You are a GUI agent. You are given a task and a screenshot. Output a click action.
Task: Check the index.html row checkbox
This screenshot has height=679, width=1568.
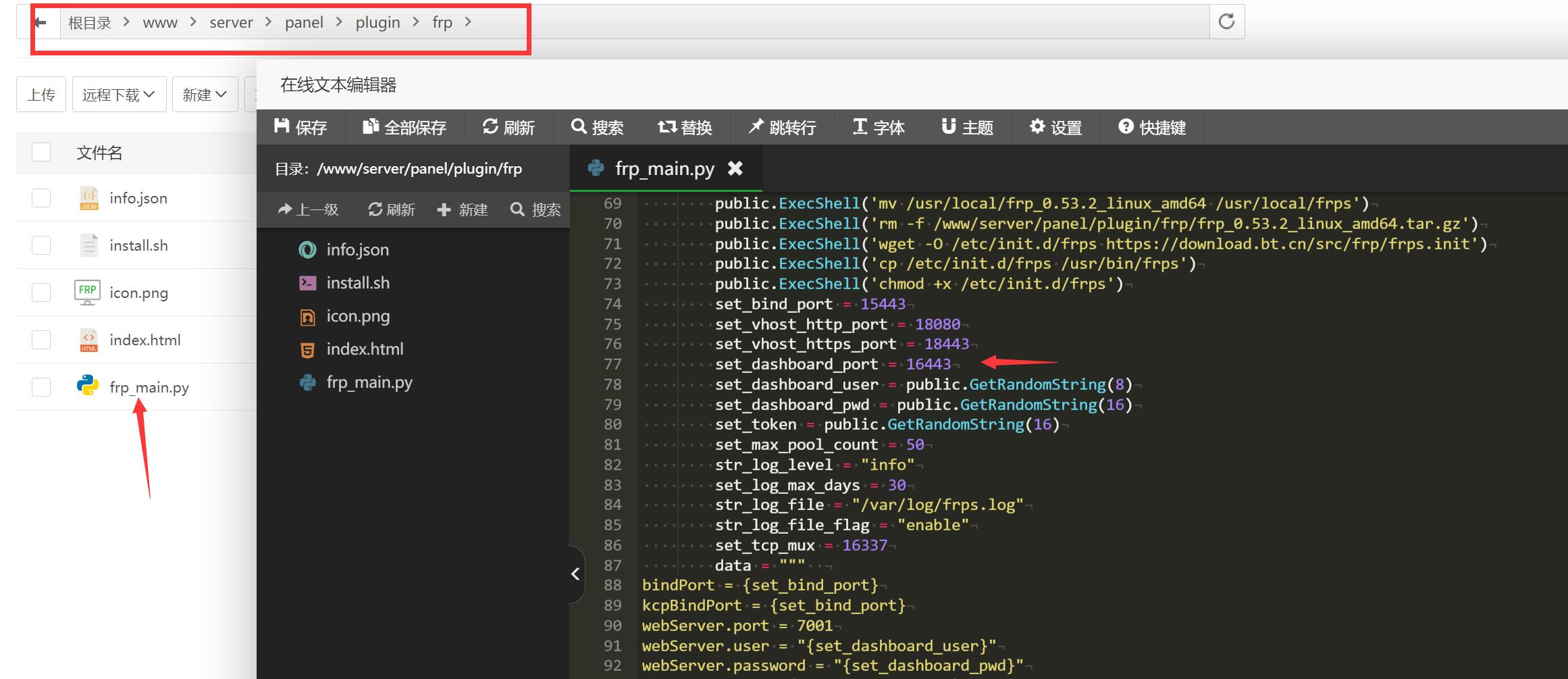tap(41, 340)
